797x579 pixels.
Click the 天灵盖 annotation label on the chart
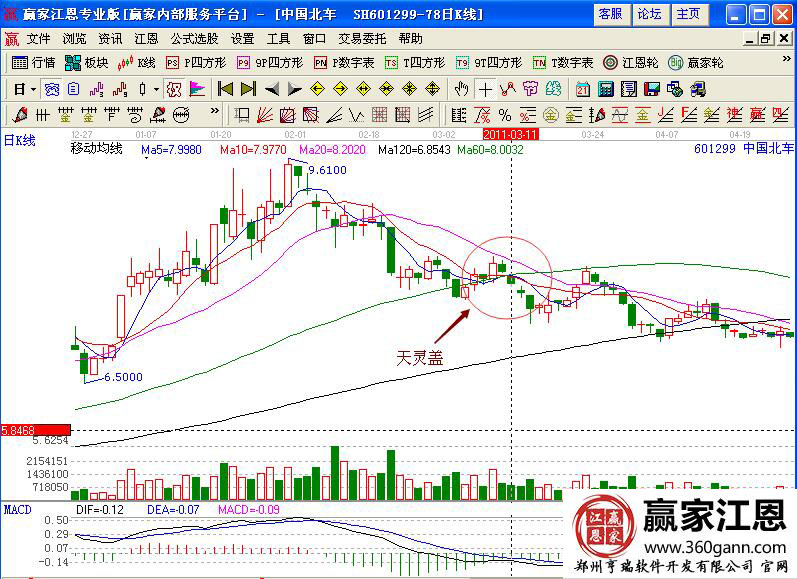420,356
